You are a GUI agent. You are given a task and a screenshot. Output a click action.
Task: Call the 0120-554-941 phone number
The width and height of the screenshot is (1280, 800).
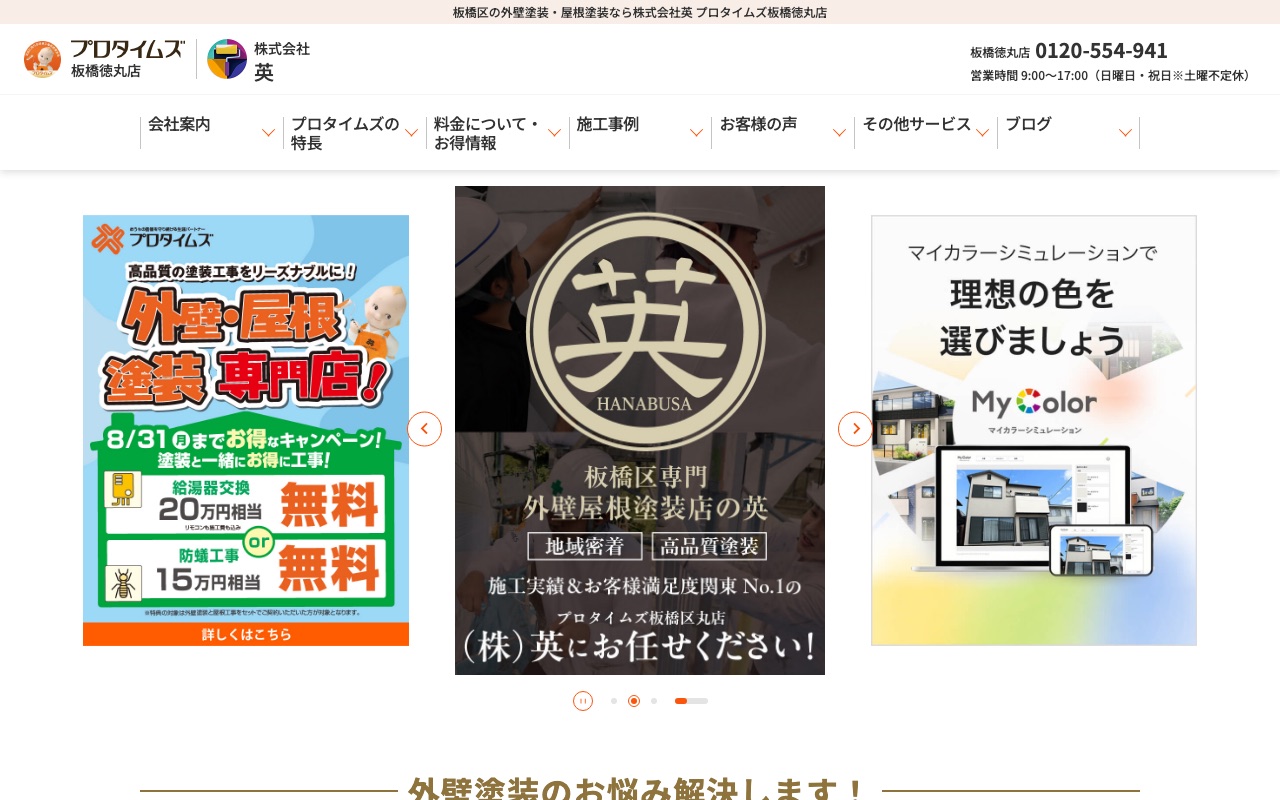(x=1101, y=50)
